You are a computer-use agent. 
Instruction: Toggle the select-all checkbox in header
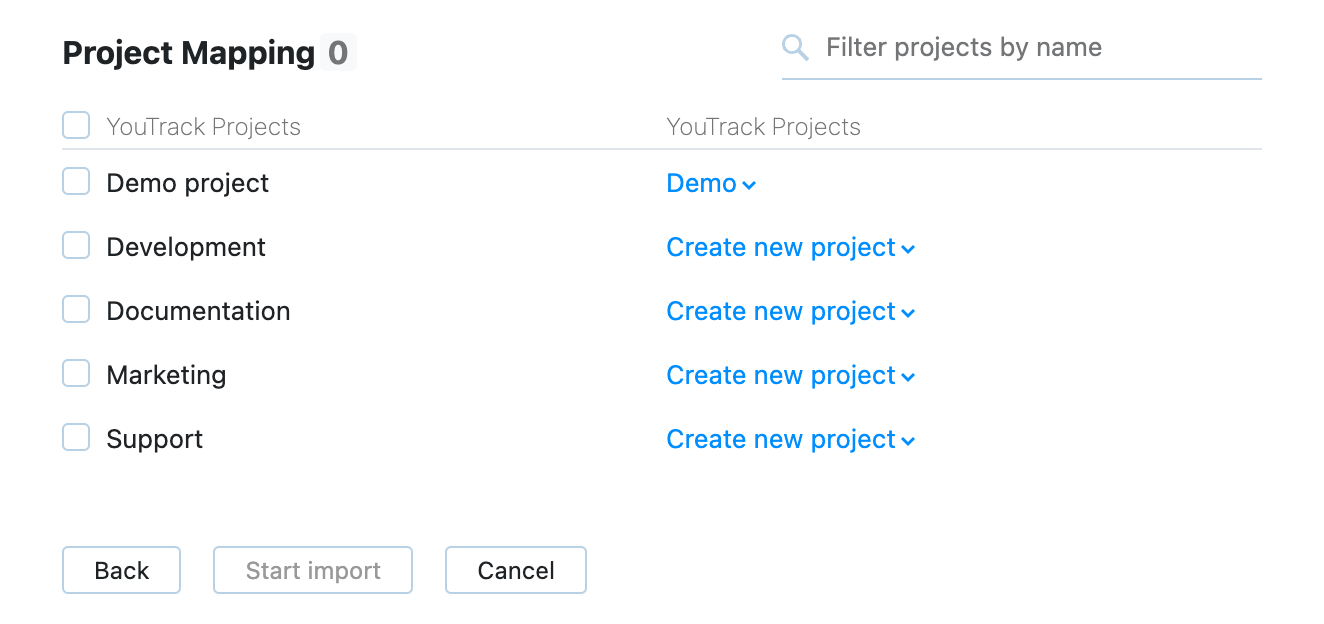tap(76, 126)
